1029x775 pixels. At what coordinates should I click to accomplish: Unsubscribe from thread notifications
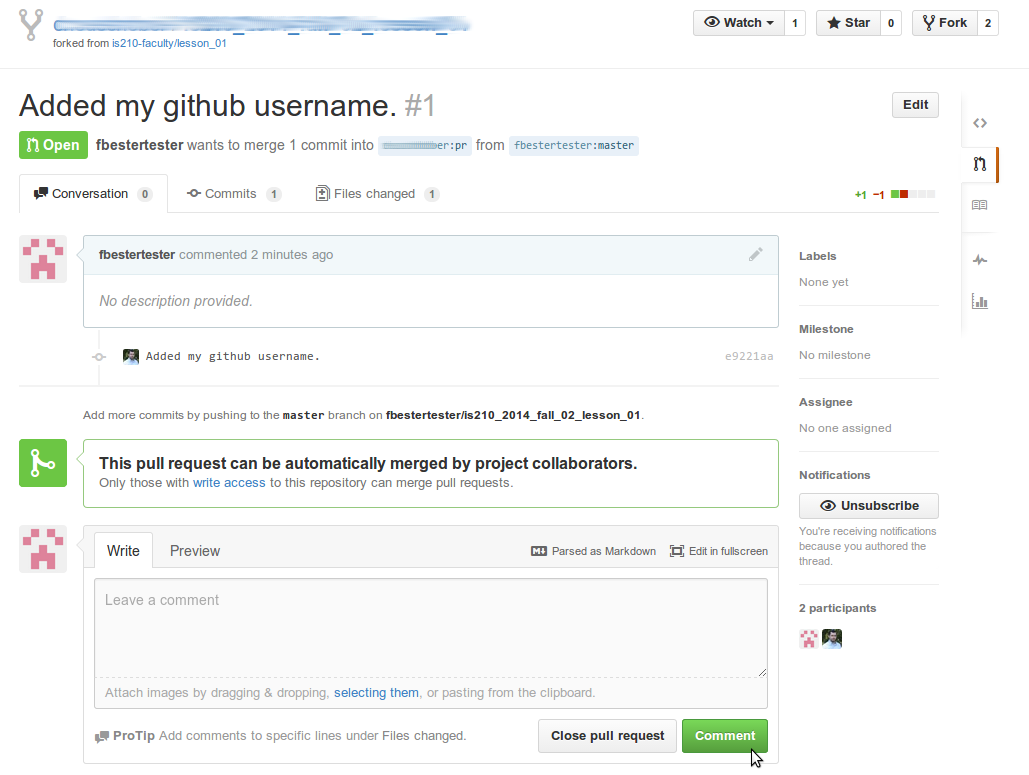coord(868,505)
